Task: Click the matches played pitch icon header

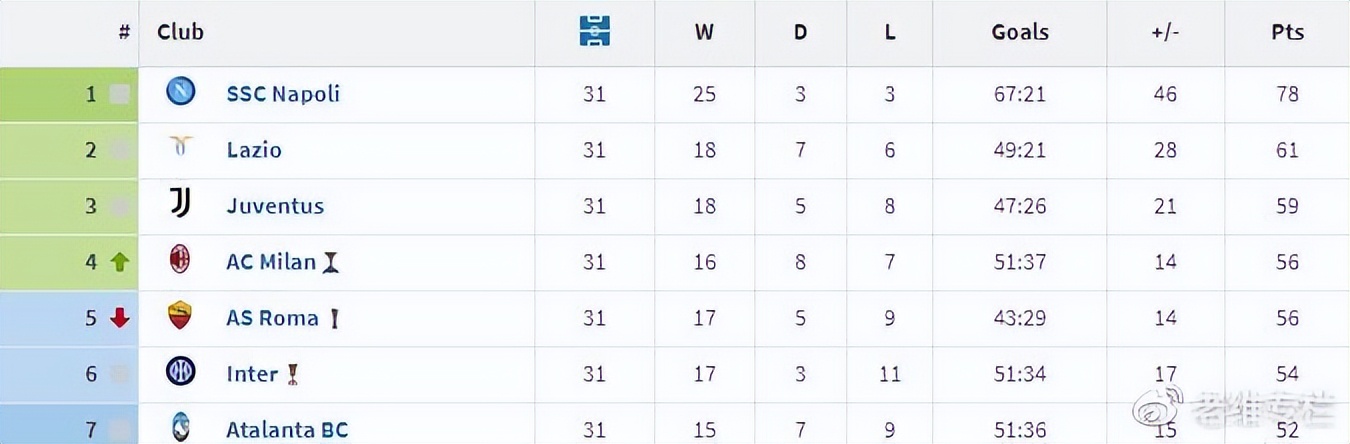Action: [594, 31]
